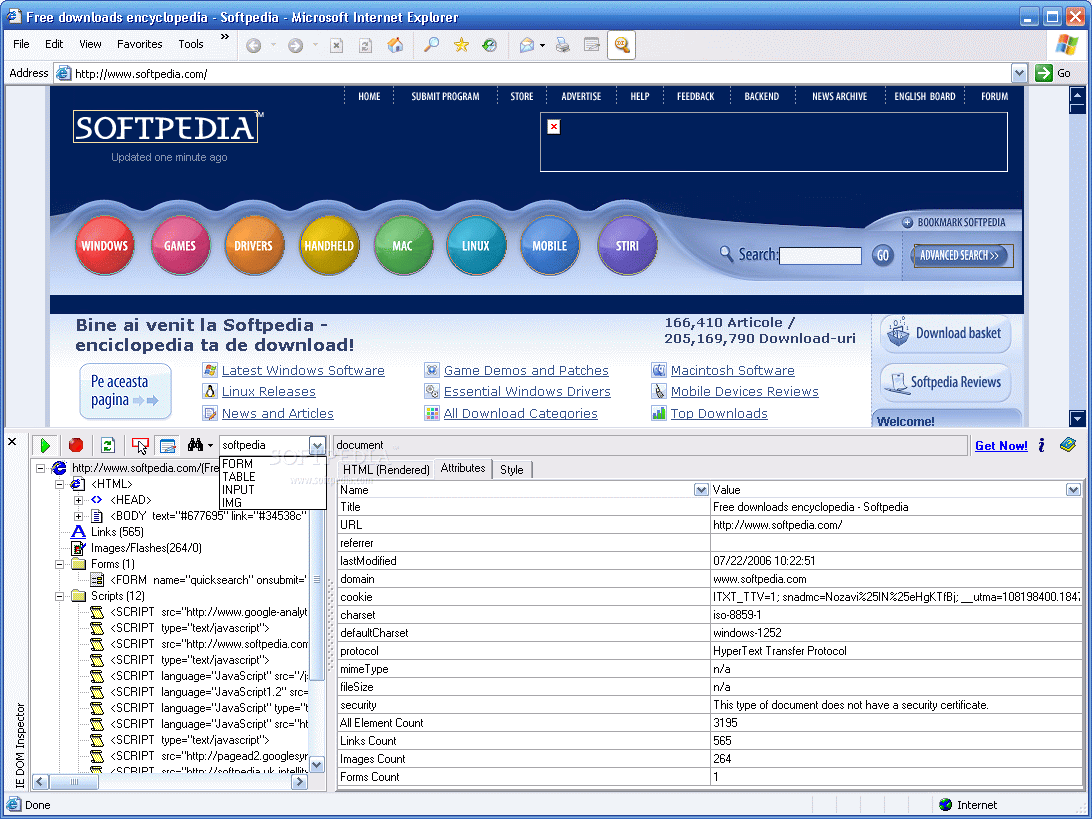Expand the BODY tree node

click(79, 516)
